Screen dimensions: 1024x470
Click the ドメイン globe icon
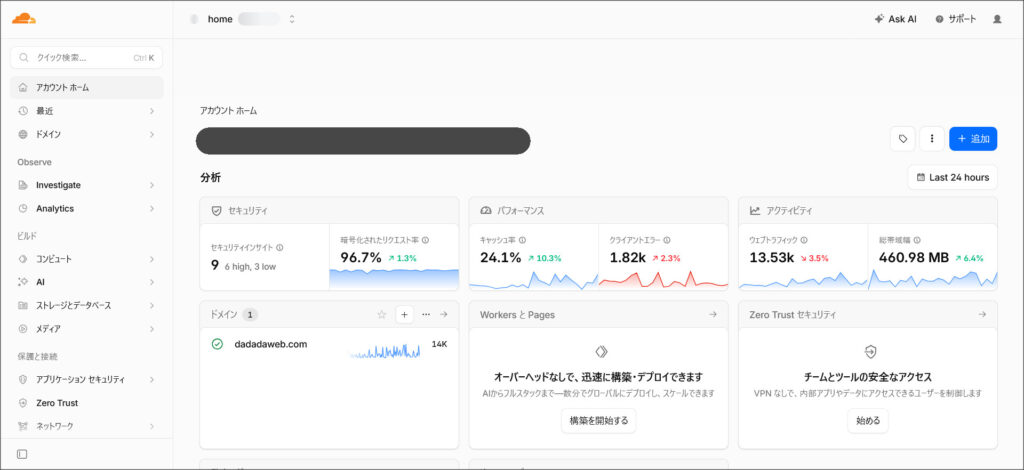pos(23,134)
